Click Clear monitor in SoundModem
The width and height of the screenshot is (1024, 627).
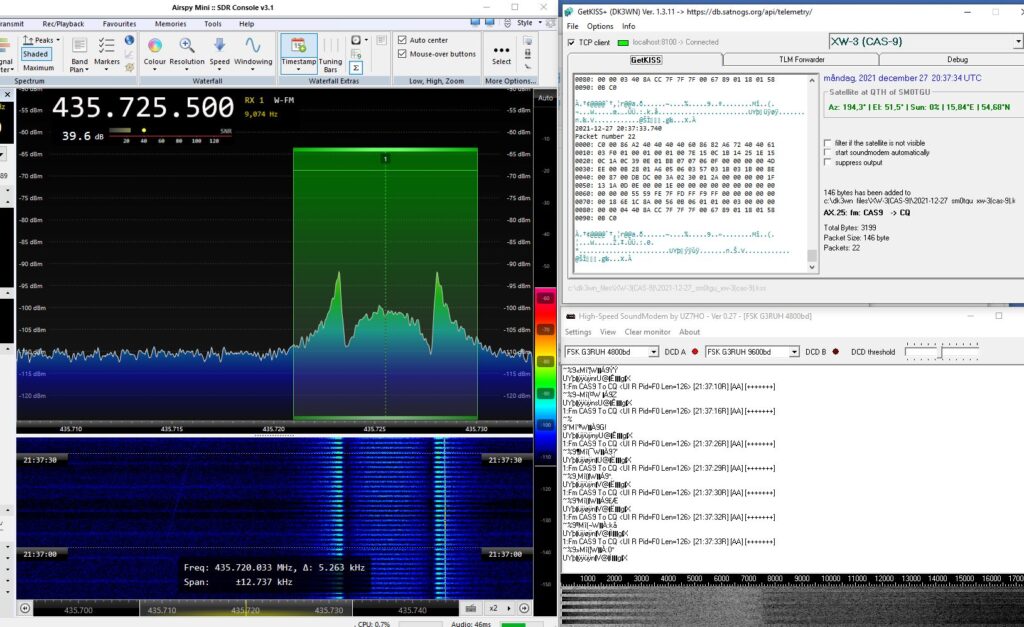(x=647, y=332)
